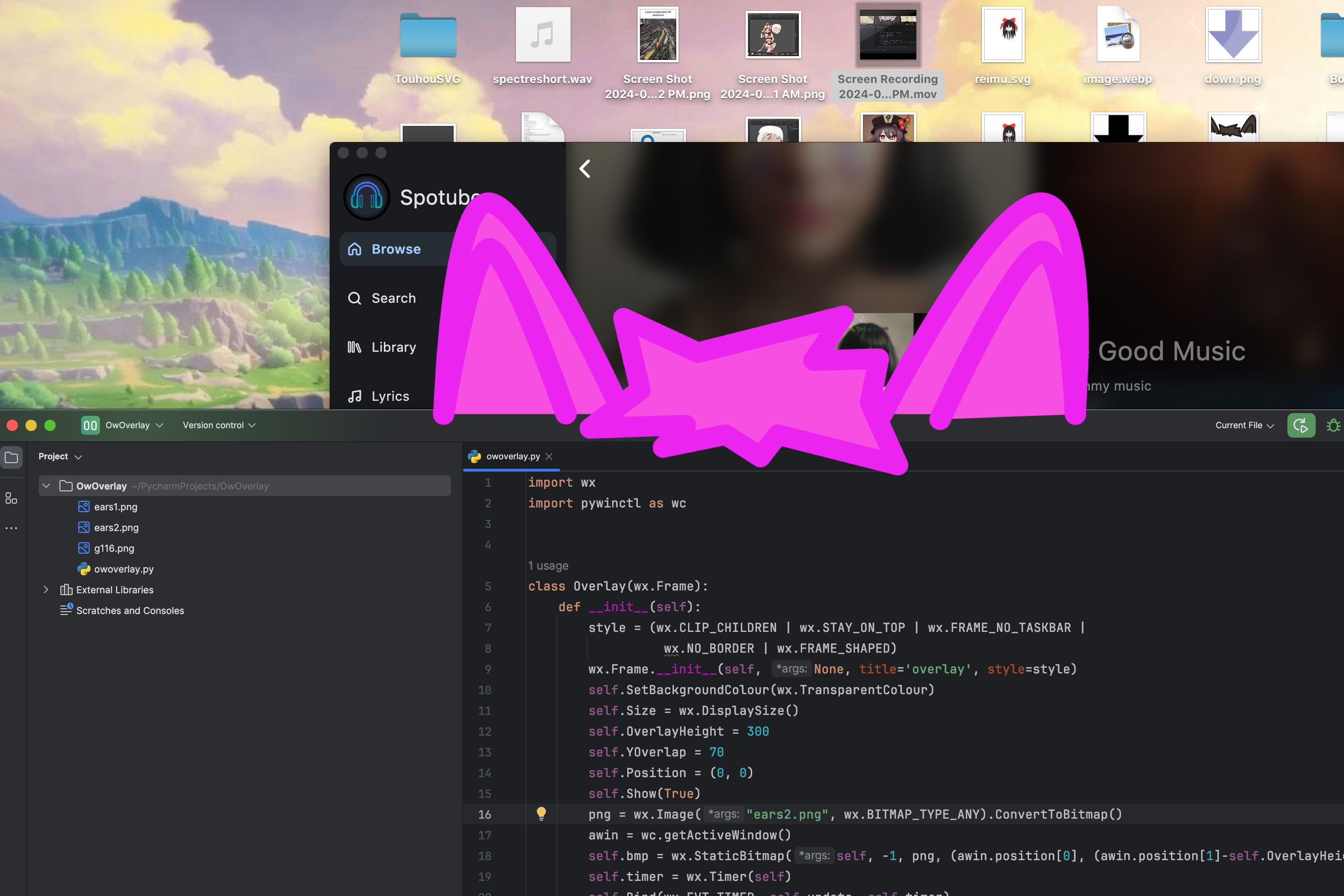Select Scratches and Consoles in project tree
The height and width of the screenshot is (896, 1344).
[x=130, y=610]
